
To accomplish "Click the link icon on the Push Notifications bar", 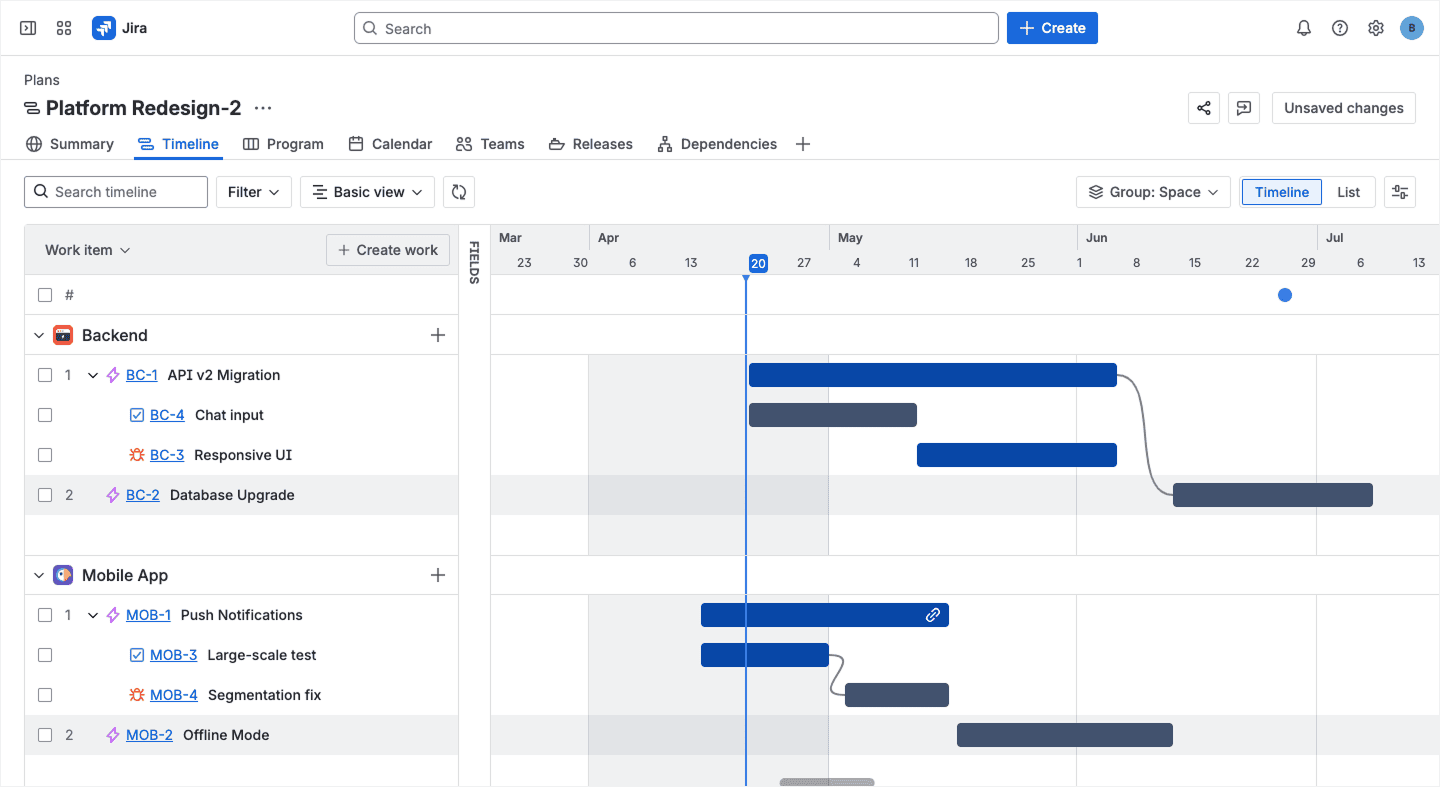I will [x=933, y=615].
